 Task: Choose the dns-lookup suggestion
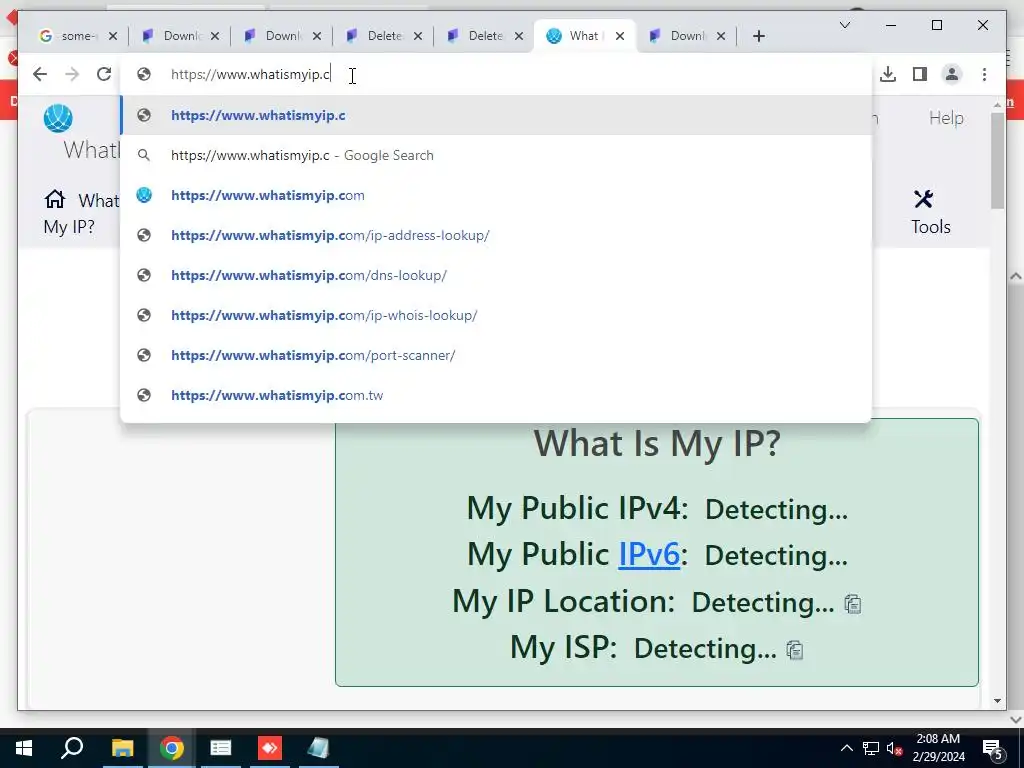[496, 275]
